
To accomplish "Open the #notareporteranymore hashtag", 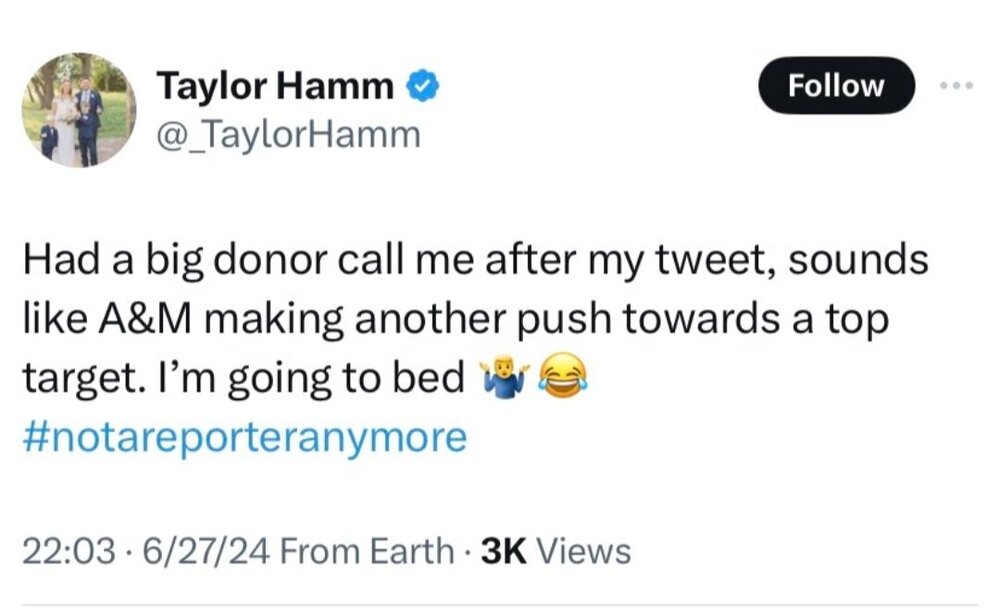I will pos(244,438).
